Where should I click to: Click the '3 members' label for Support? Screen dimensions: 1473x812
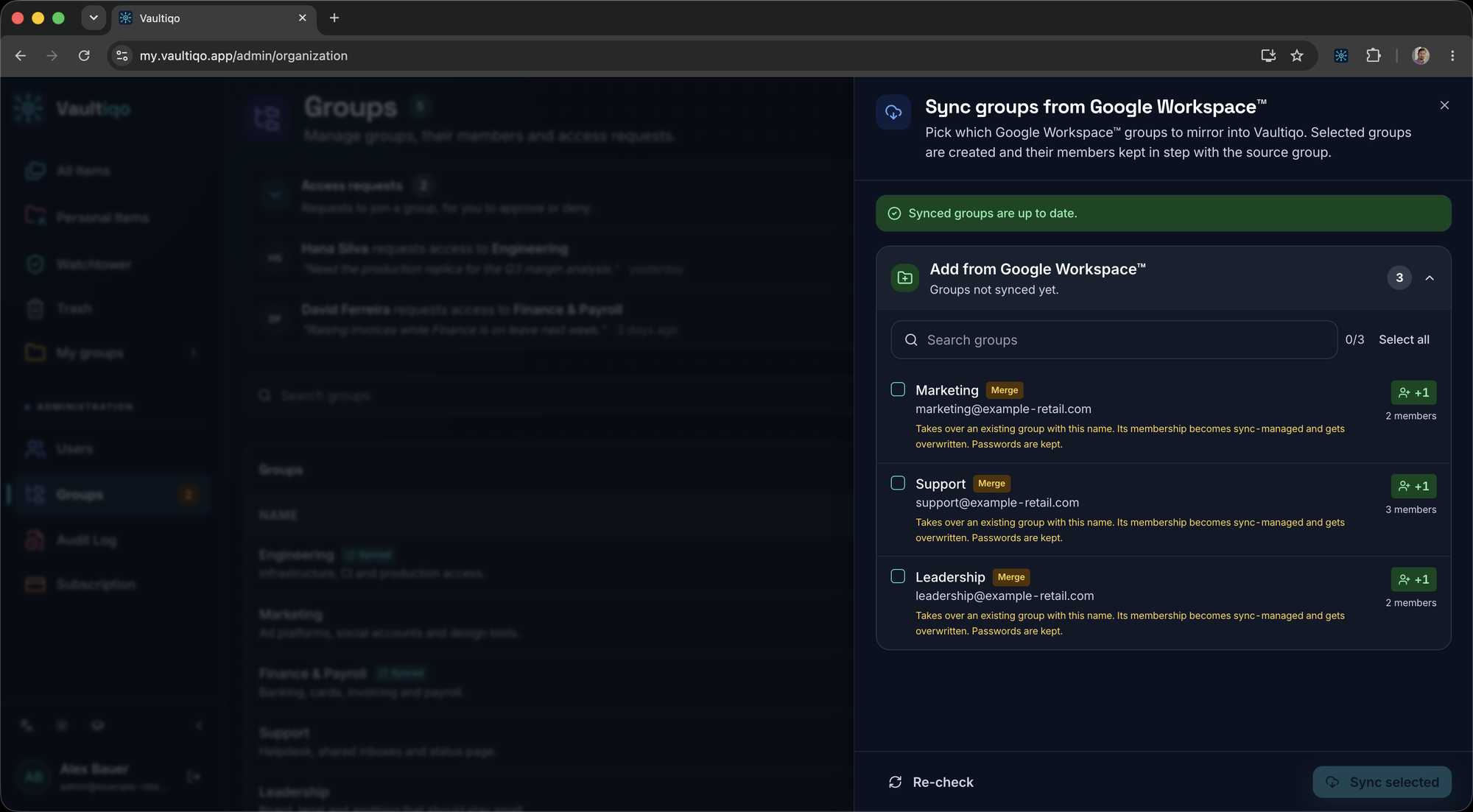tap(1410, 509)
